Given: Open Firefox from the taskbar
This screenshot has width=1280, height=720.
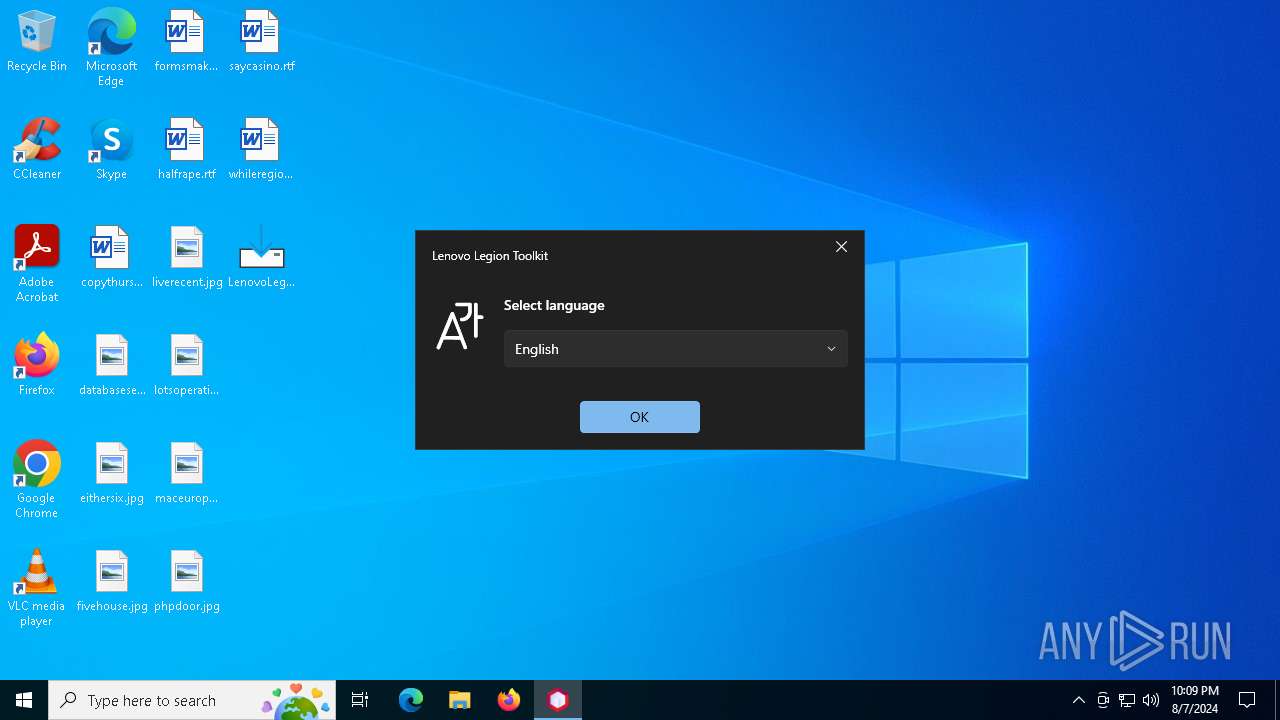Looking at the screenshot, I should [509, 700].
